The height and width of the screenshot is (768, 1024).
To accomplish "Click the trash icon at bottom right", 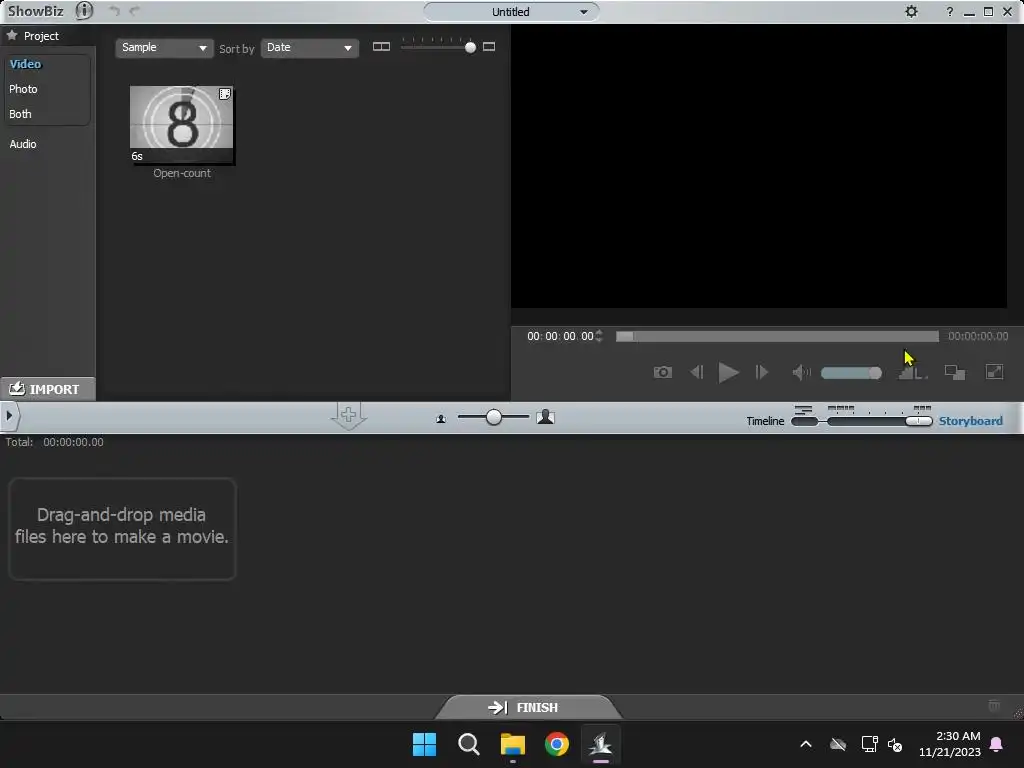I will (x=994, y=705).
